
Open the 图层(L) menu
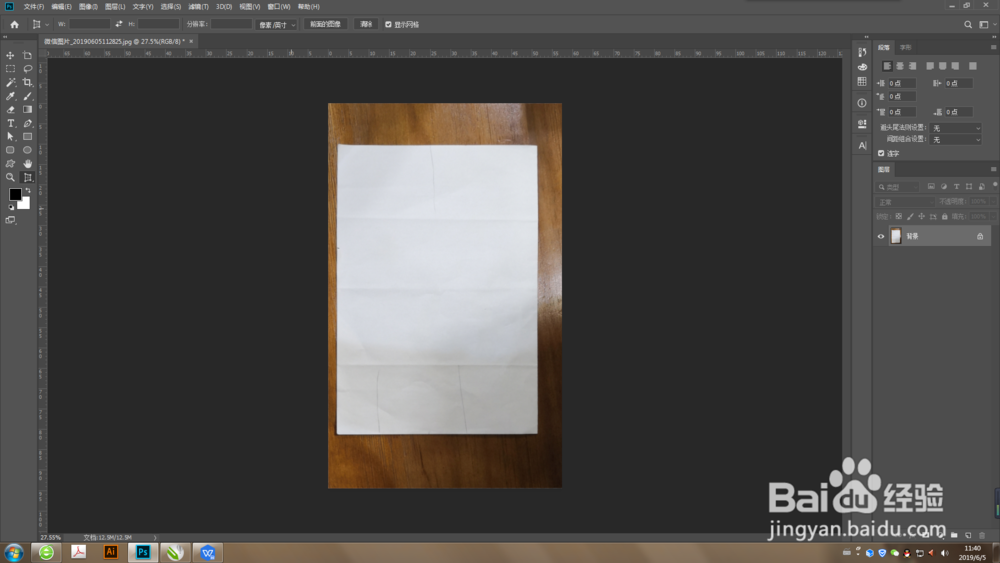pos(115,6)
